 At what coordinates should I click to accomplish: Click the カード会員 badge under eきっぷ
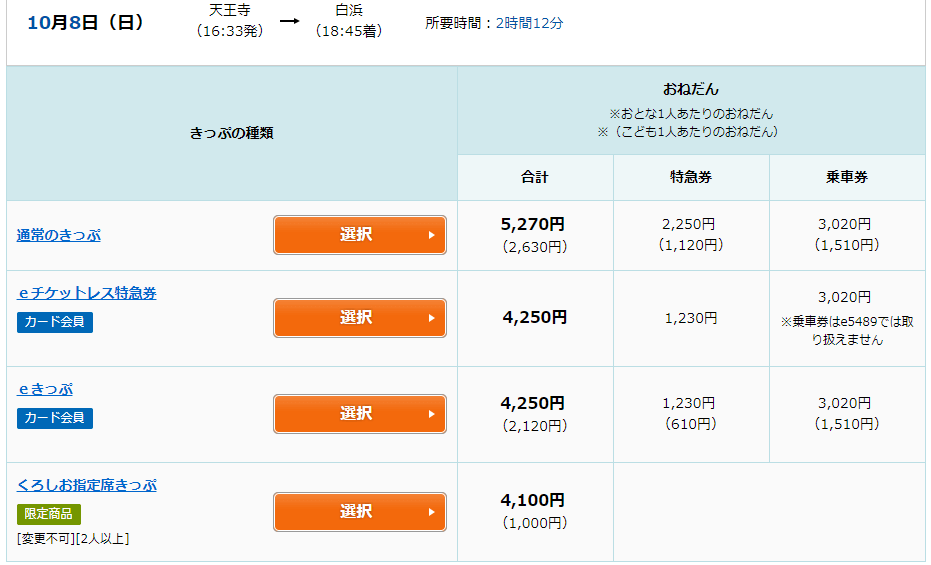[55, 418]
